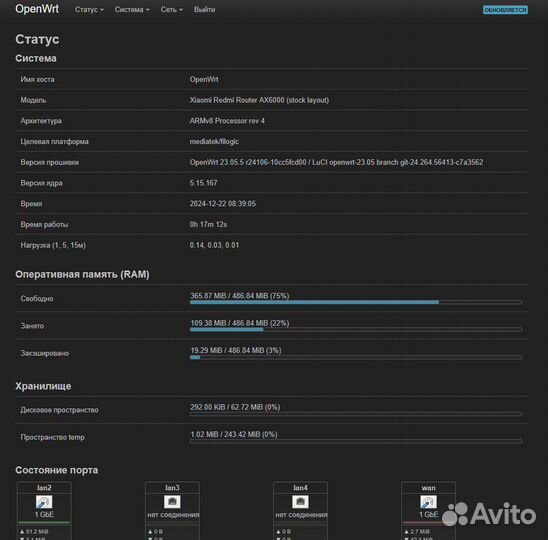Click the Модель label
548x540 pixels.
(33, 100)
